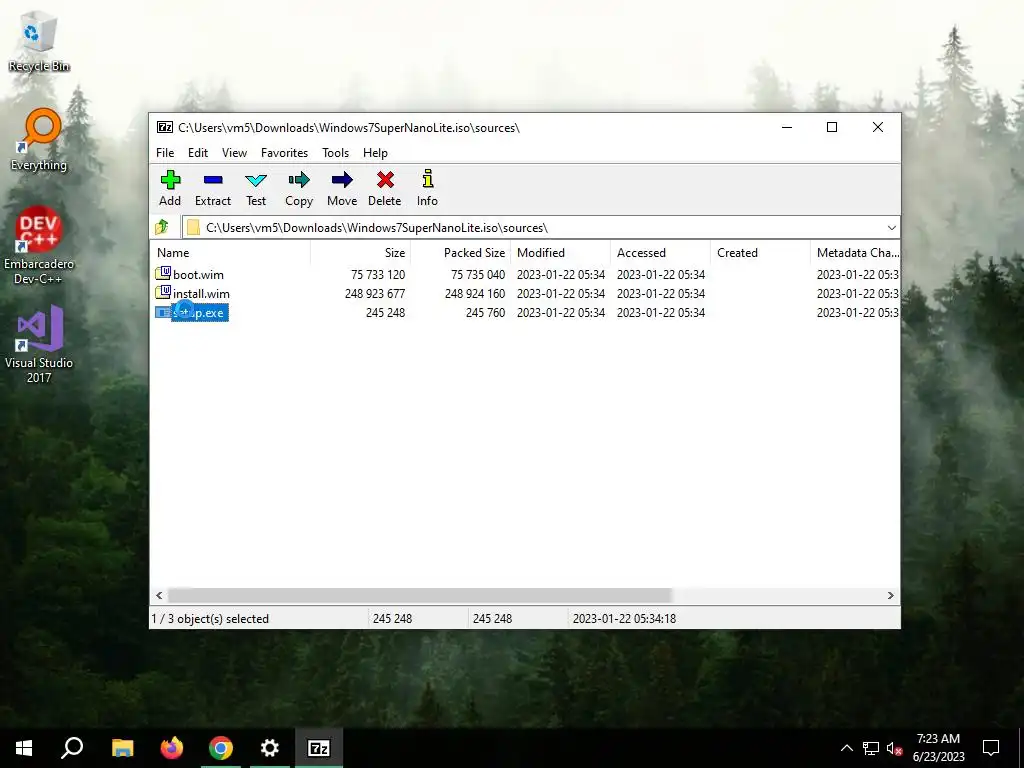1024x768 pixels.
Task: Click the scroll left arrow
Action: (159, 595)
